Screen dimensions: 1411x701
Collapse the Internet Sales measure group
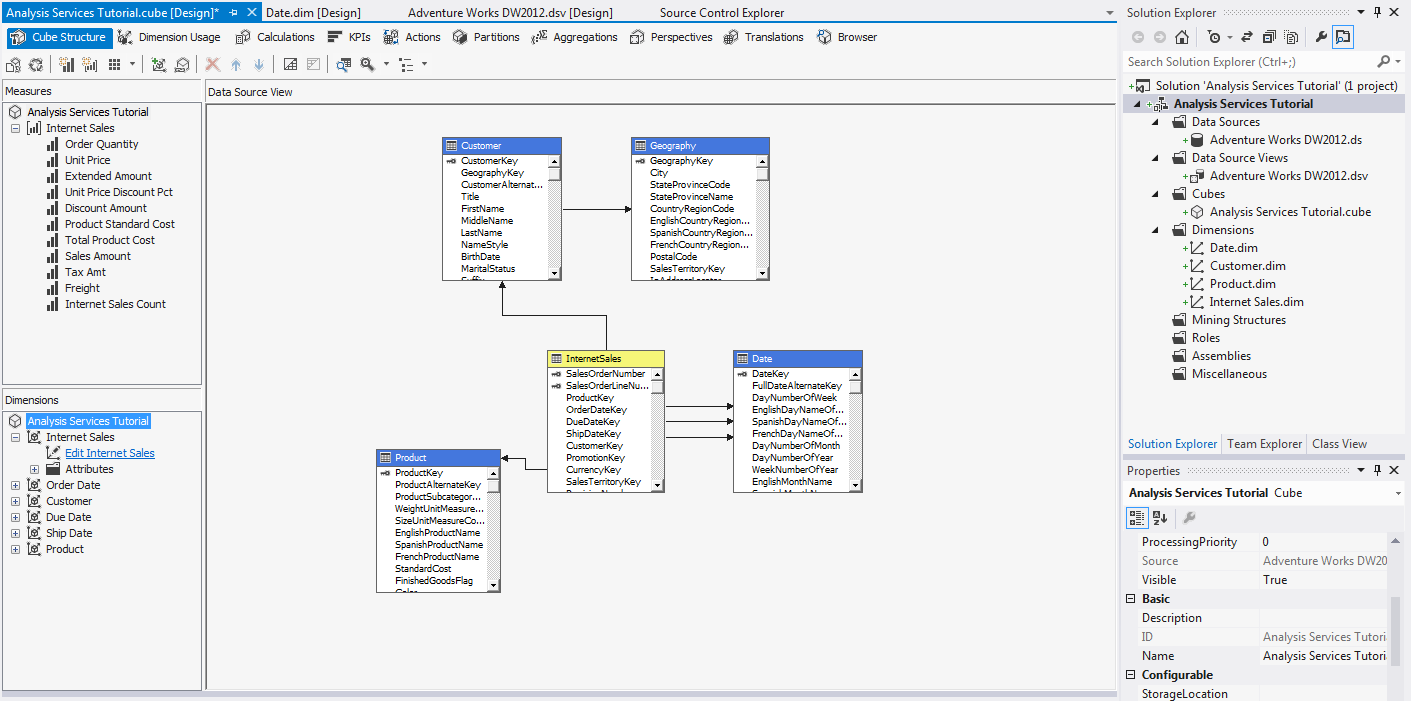(15, 128)
